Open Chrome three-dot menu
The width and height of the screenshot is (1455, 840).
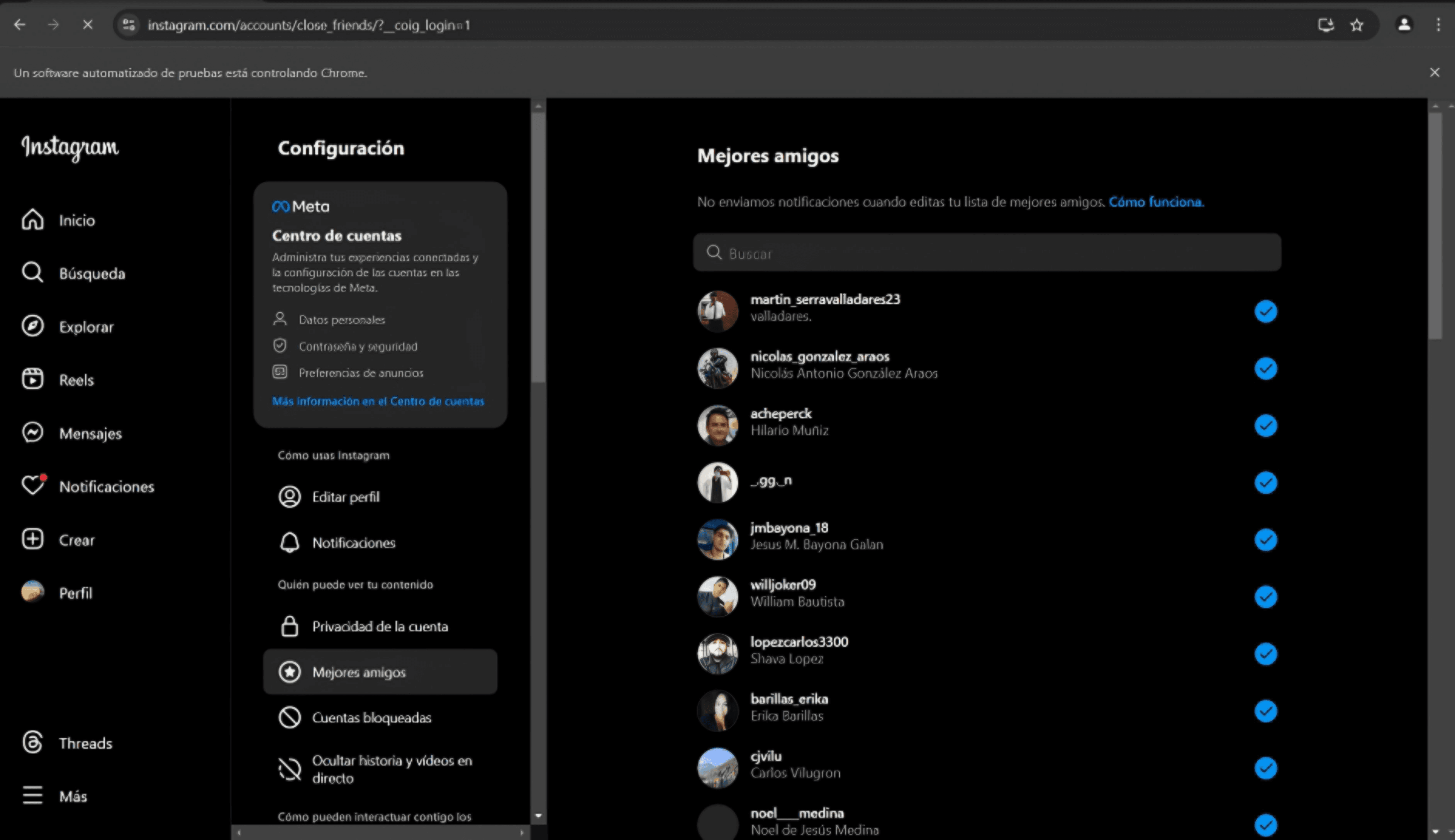coord(1438,25)
